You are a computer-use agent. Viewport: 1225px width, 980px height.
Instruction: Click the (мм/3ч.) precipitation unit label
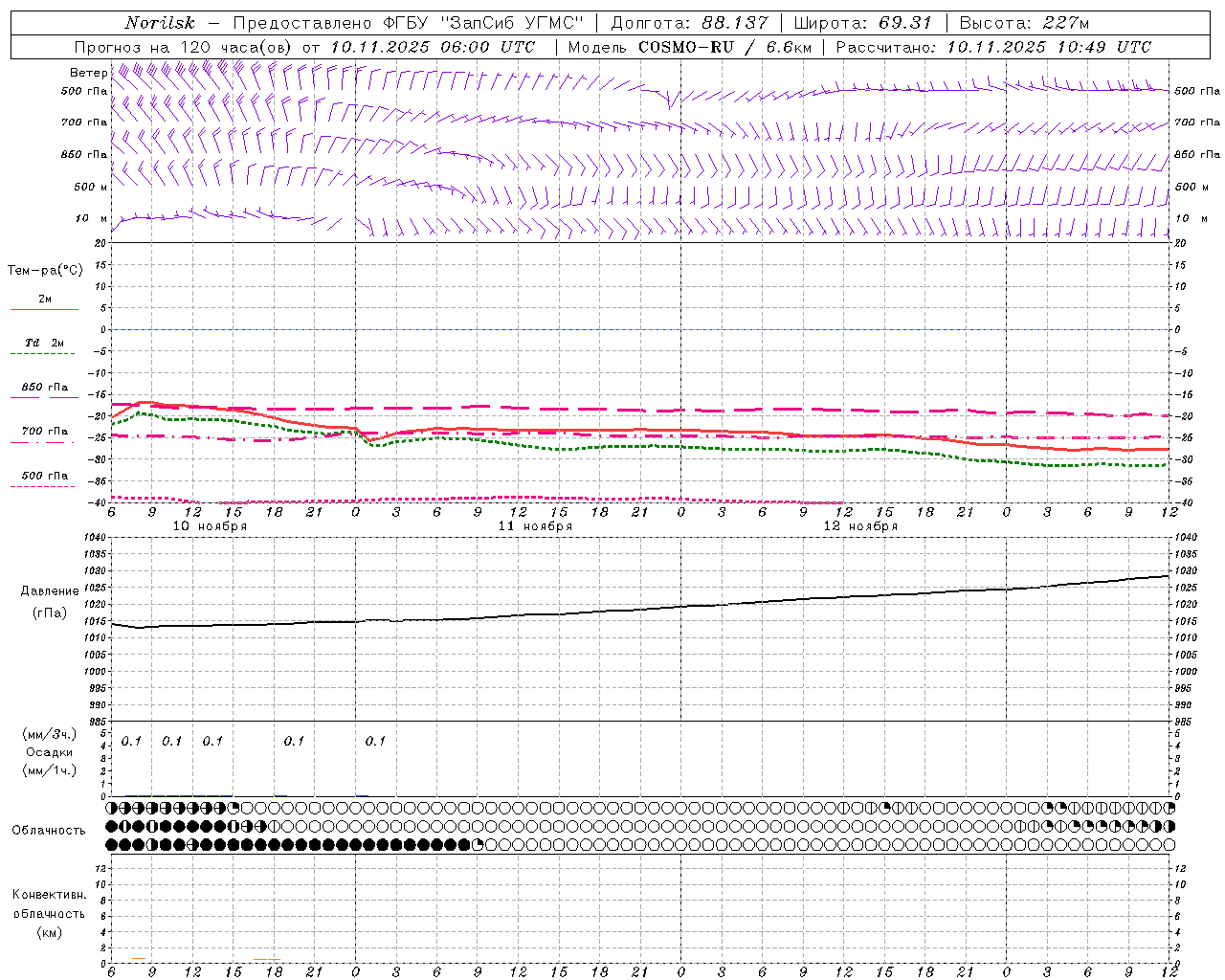tap(49, 734)
